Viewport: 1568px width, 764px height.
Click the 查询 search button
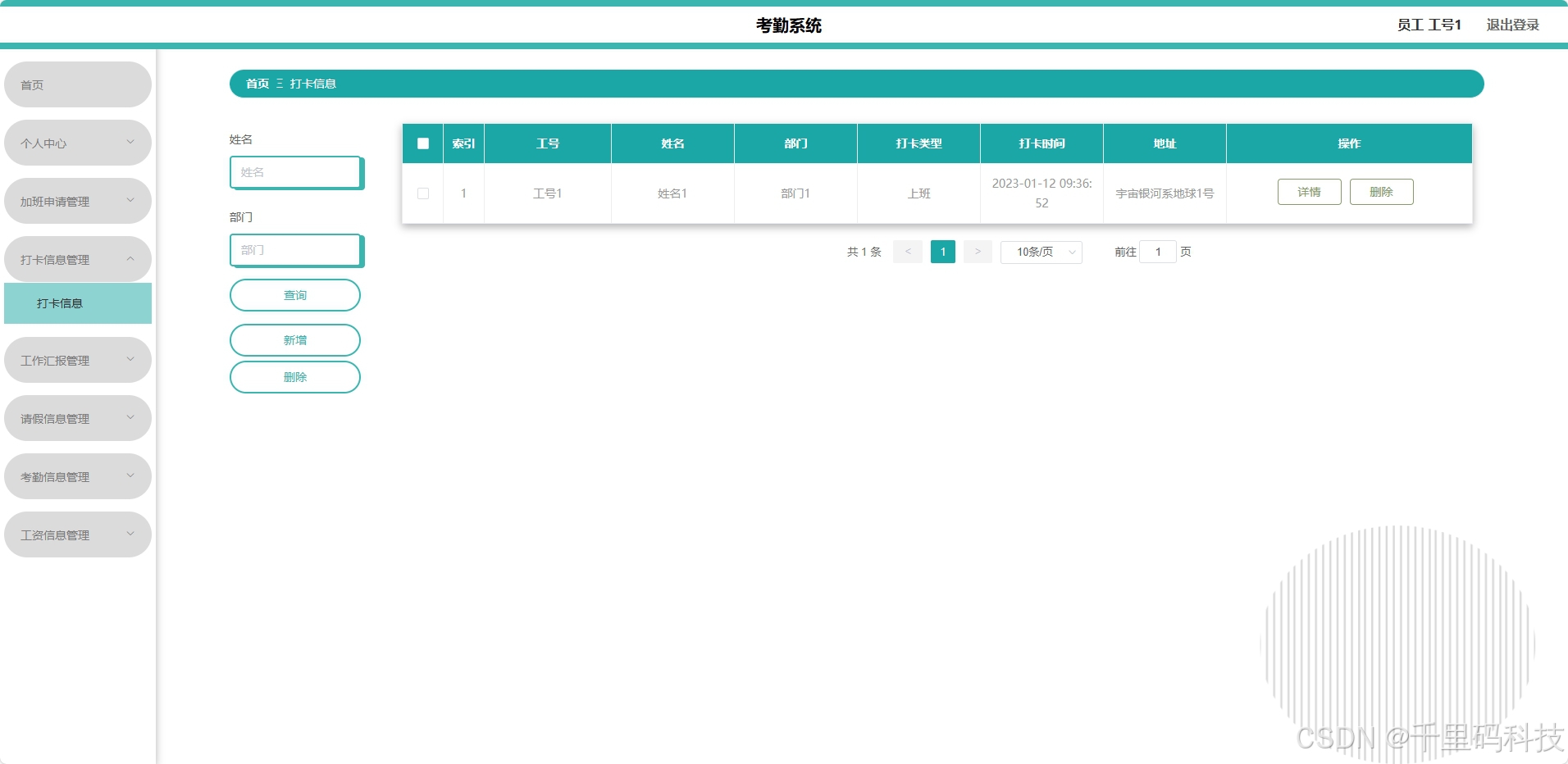point(295,295)
